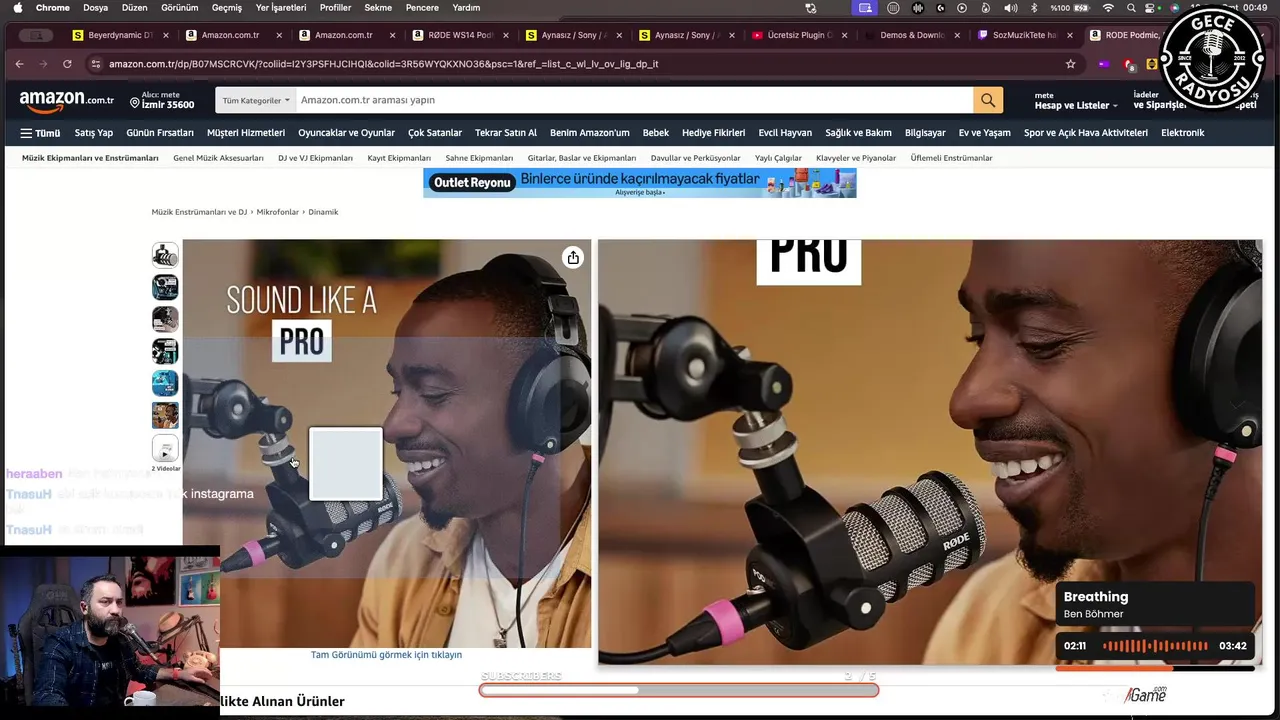1280x720 pixels.
Task: Click the Amazon search input field
Action: coord(634,100)
